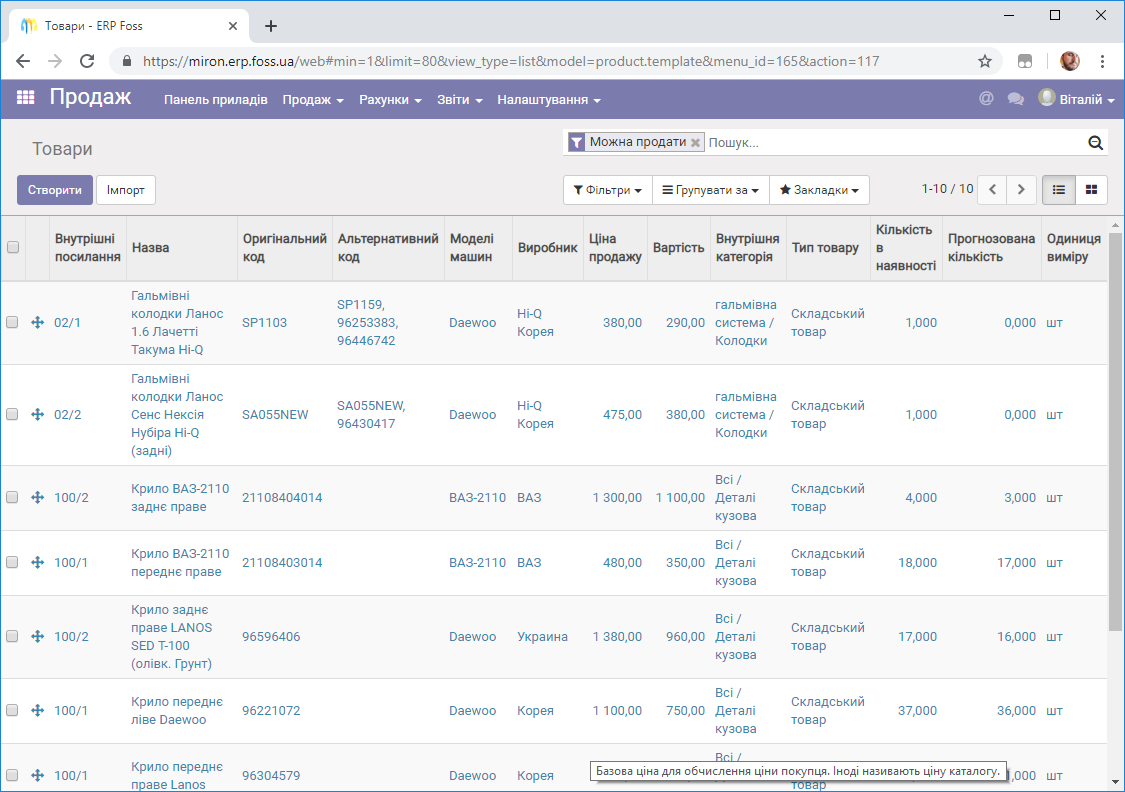Go to next page of records
Viewport: 1125px width, 792px height.
tap(1021, 190)
